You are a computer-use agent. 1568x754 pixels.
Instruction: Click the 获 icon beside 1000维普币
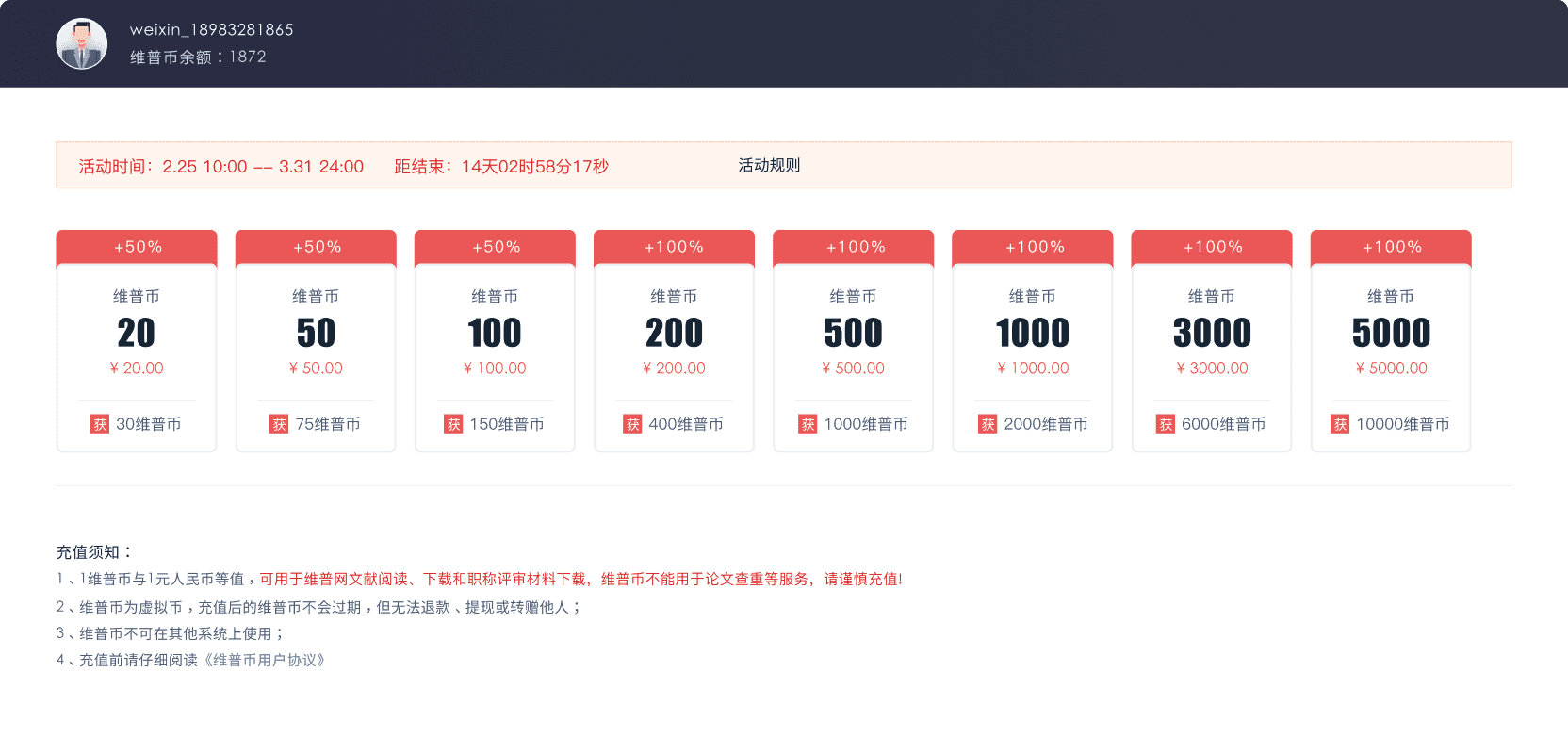click(808, 424)
